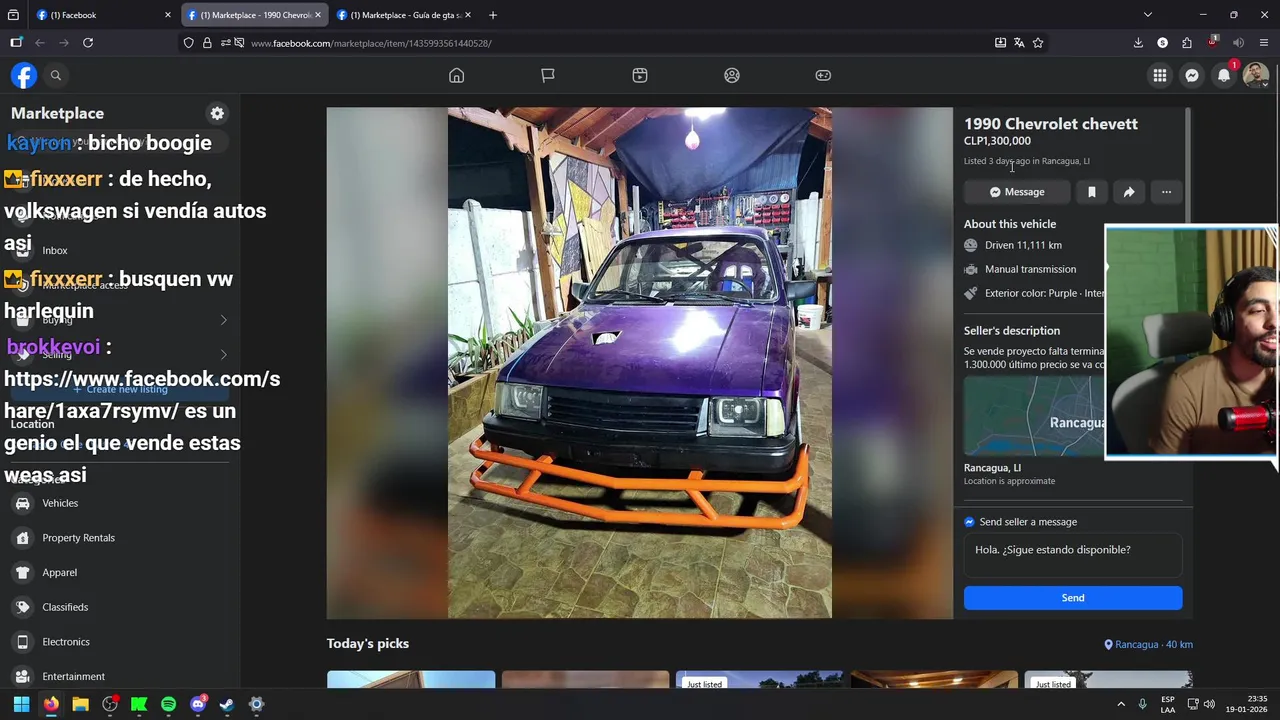Go back to the previous page
Image resolution: width=1280 pixels, height=720 pixels.
40,43
